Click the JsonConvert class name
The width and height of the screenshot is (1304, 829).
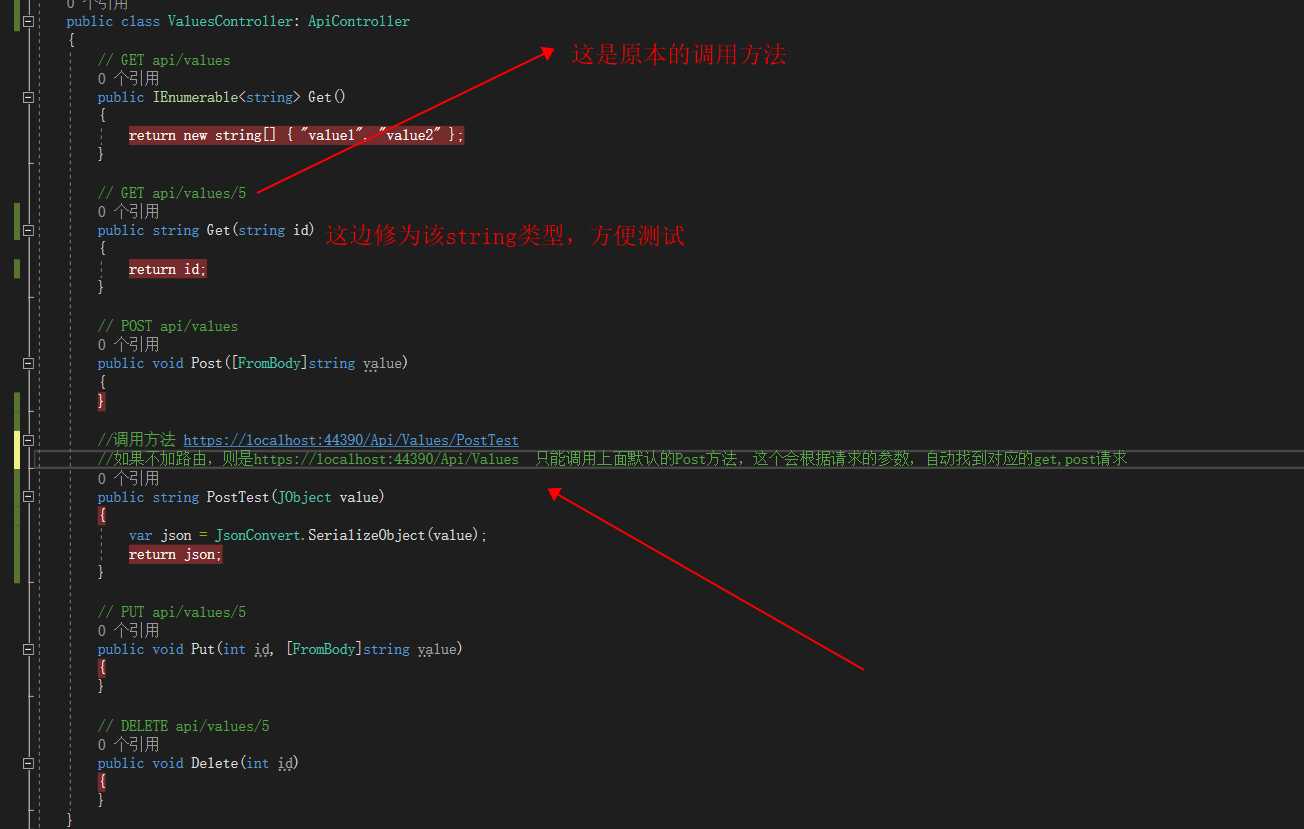coord(257,535)
